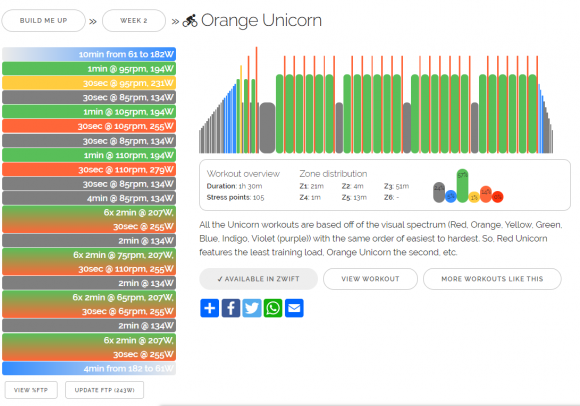This screenshot has width=580, height=406.
Task: Click the Z5: 13m zone entry
Action: point(354,197)
